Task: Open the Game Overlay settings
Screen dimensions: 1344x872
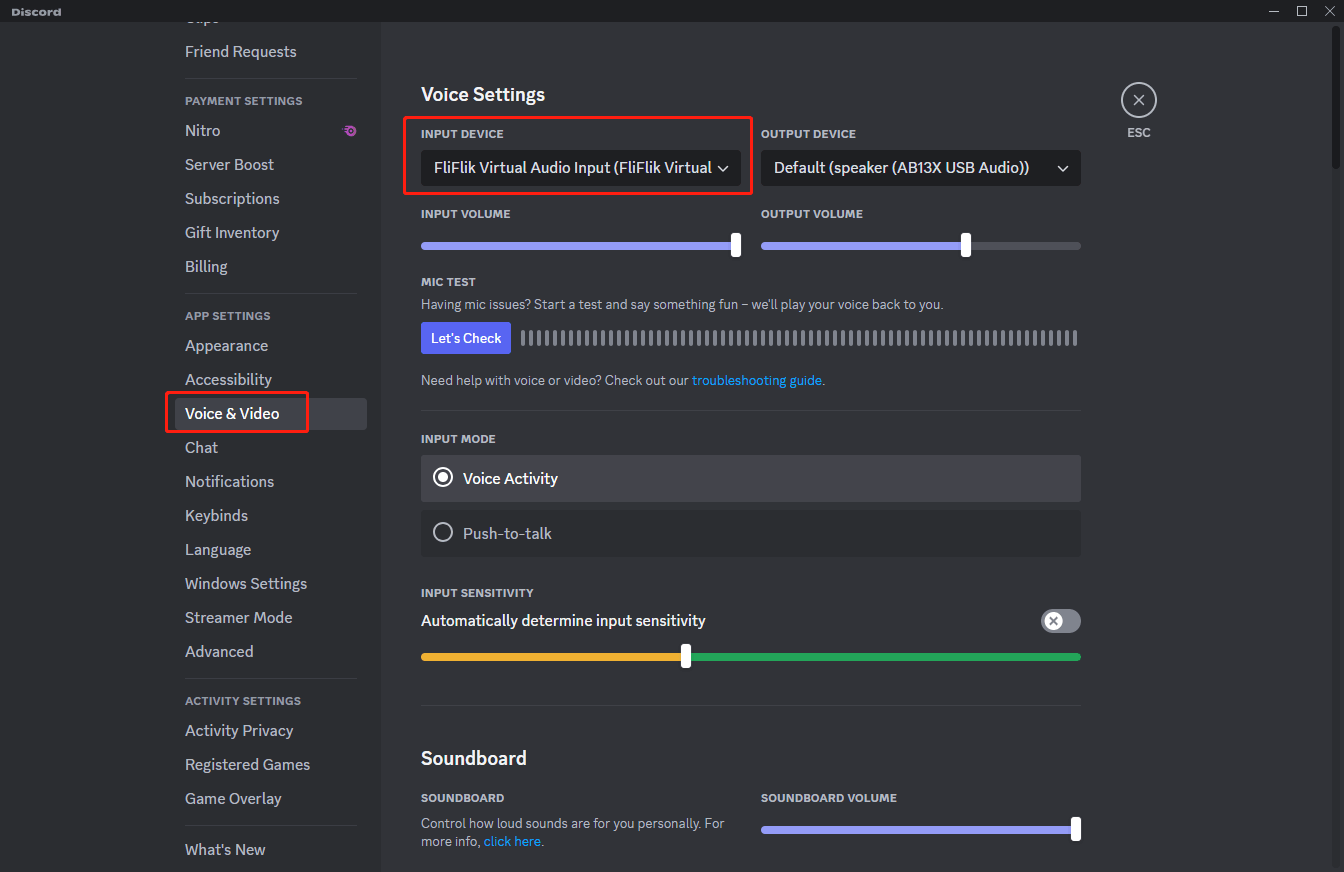Action: [x=233, y=798]
